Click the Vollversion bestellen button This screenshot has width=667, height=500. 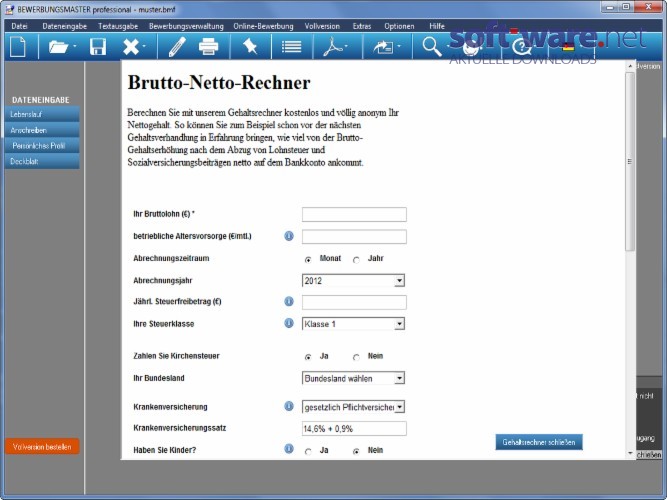42,447
